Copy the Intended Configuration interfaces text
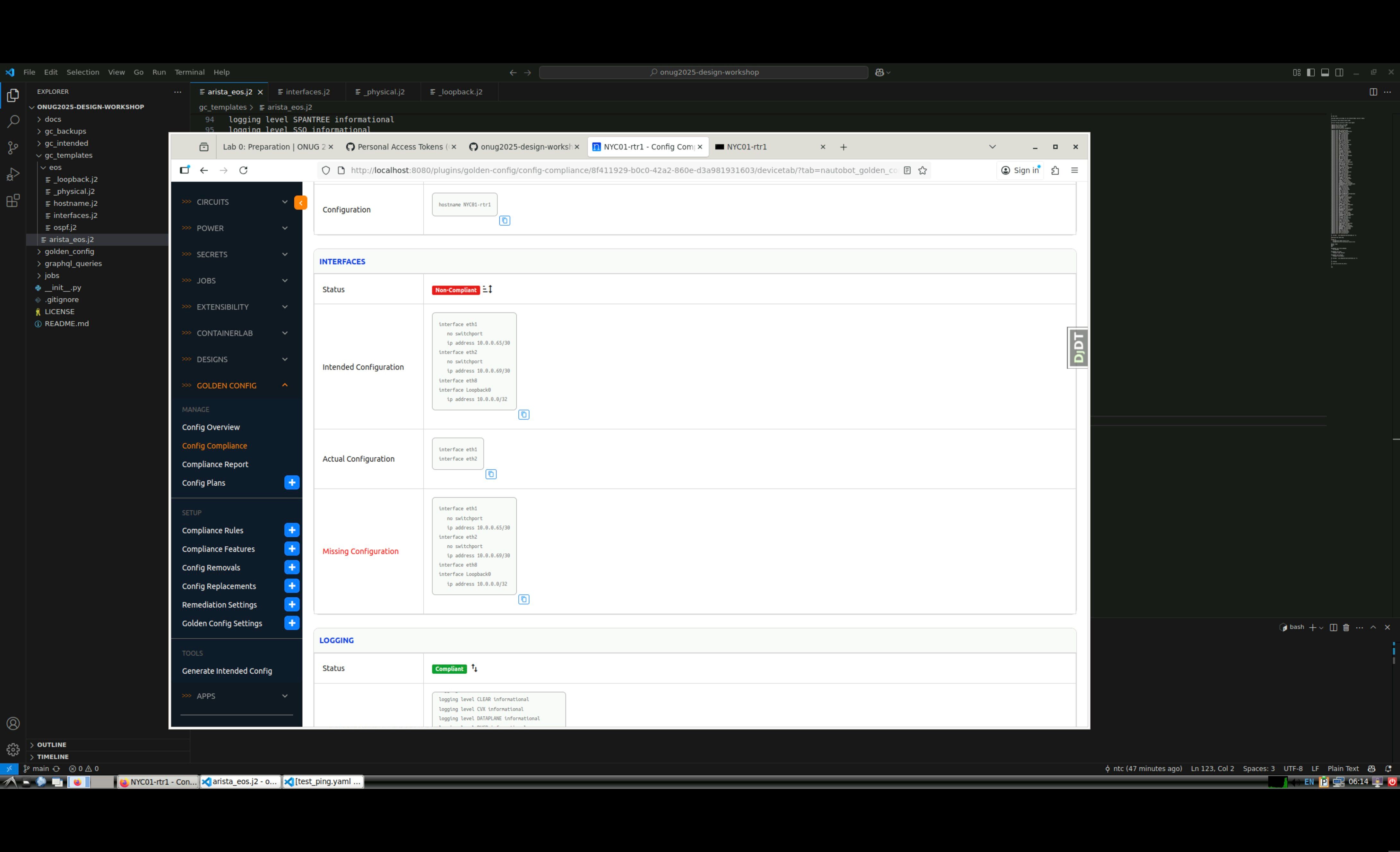 tap(523, 415)
